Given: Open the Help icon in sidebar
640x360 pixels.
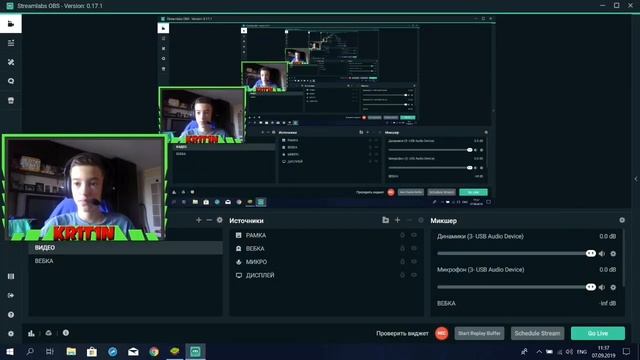Looking at the screenshot, I should pyautogui.click(x=11, y=315).
